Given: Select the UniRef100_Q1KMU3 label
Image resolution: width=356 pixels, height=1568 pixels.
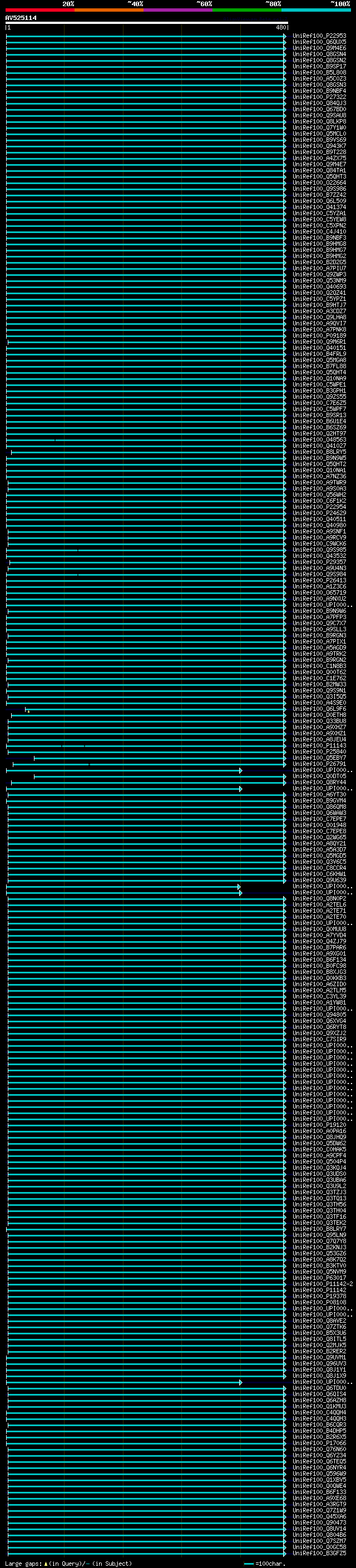Looking at the screenshot, I should point(319,1406).
